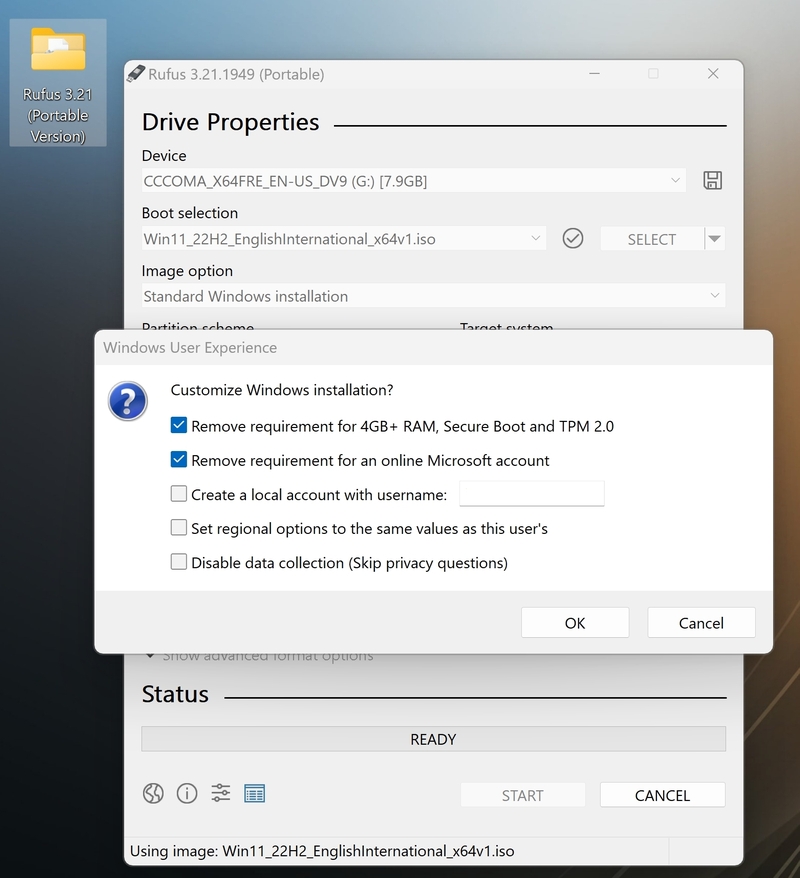Viewport: 800px width, 878px height.
Task: Click the SELECT button
Action: point(652,239)
